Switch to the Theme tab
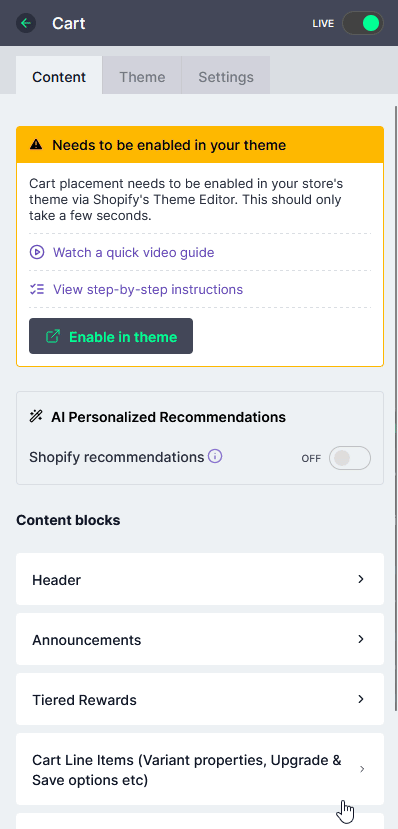This screenshot has width=398, height=829. click(142, 77)
